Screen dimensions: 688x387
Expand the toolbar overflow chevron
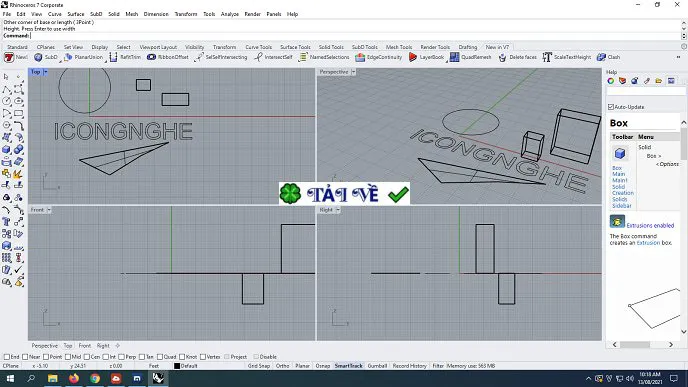[x=678, y=57]
